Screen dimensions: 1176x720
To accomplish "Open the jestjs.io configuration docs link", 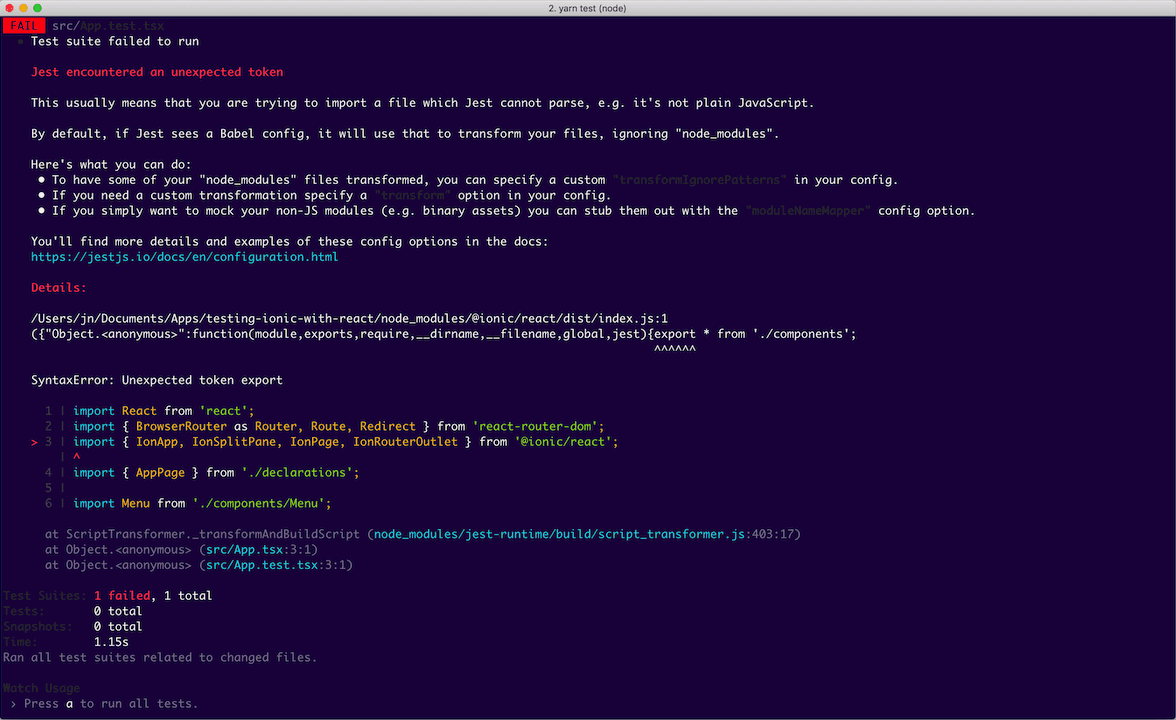I will [184, 256].
